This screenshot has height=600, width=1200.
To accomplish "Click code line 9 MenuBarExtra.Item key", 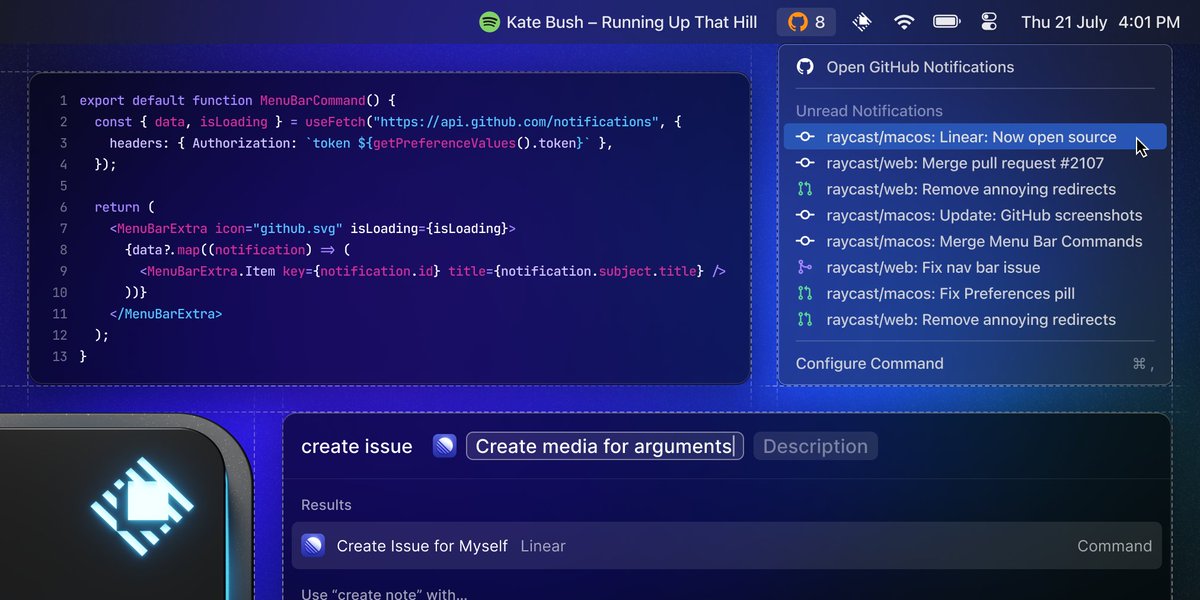I will [x=433, y=271].
